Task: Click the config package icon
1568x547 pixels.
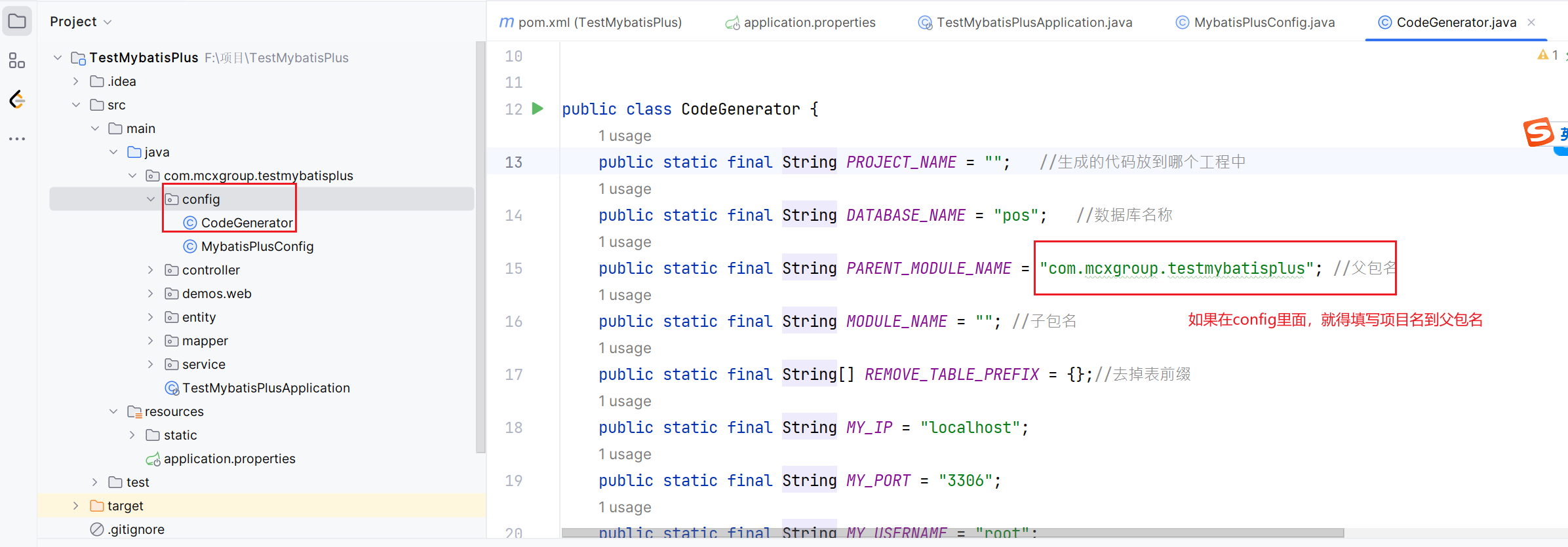Action: click(x=172, y=199)
